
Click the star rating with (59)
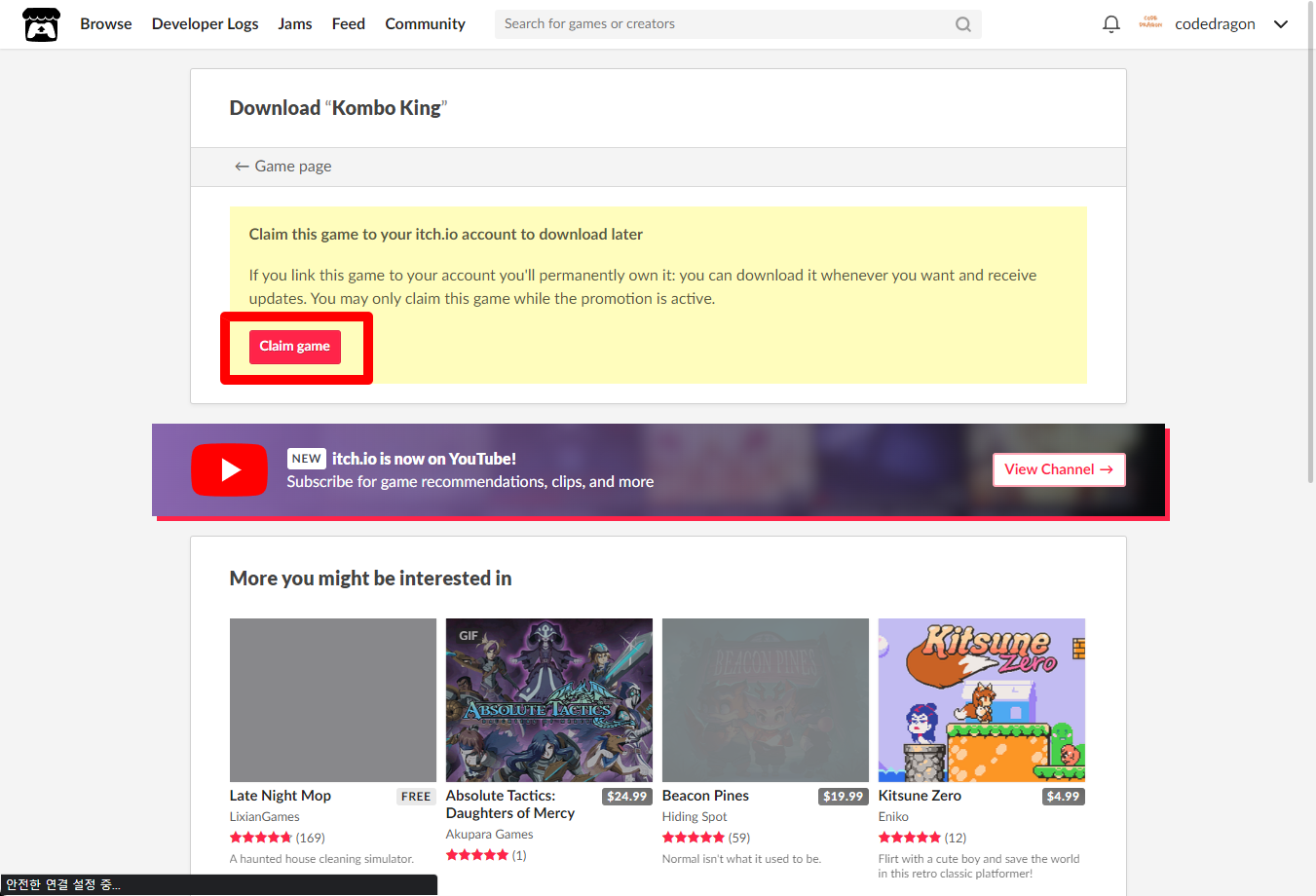coord(706,838)
